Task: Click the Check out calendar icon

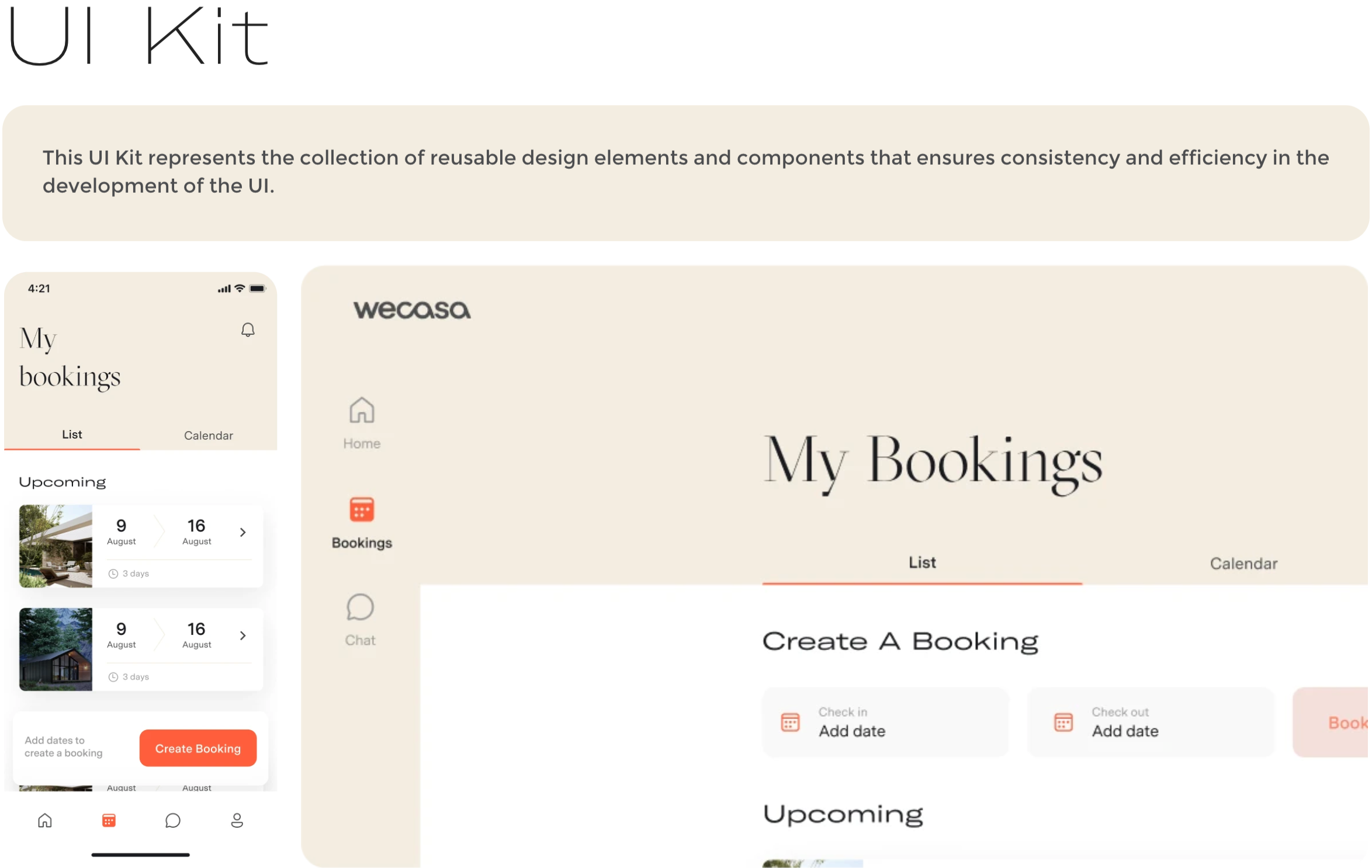Action: [1063, 722]
